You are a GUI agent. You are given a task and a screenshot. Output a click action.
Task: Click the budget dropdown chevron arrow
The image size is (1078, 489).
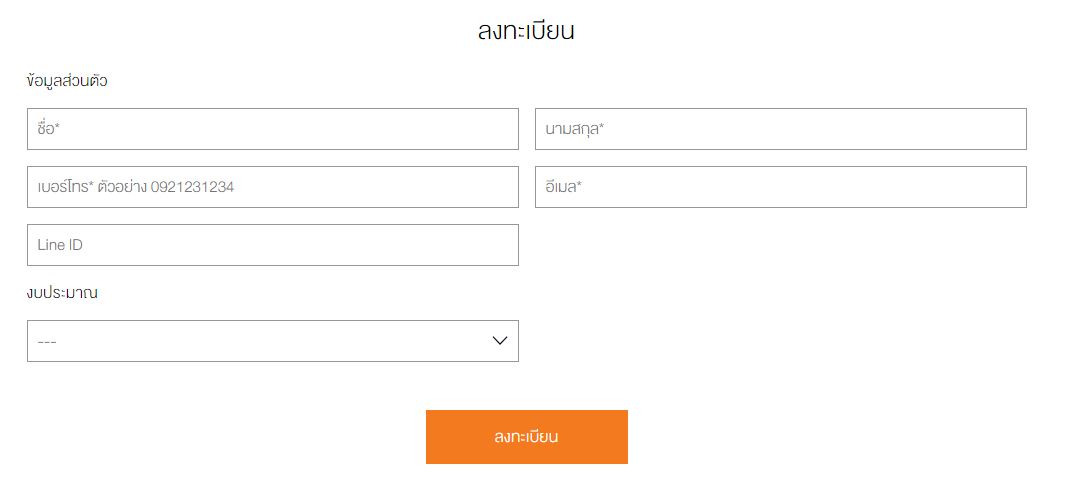pyautogui.click(x=500, y=341)
